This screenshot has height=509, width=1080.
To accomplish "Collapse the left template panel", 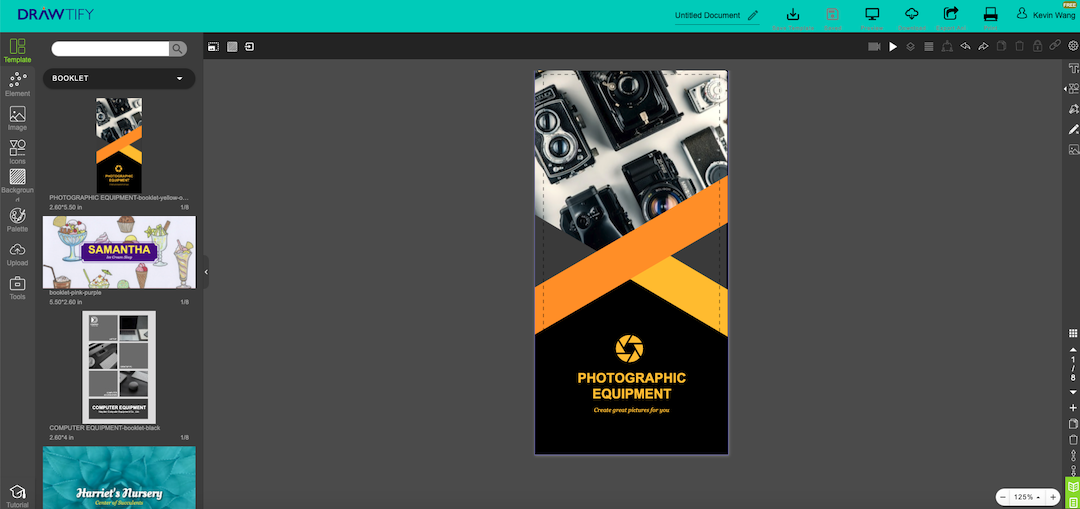I will coord(205,272).
